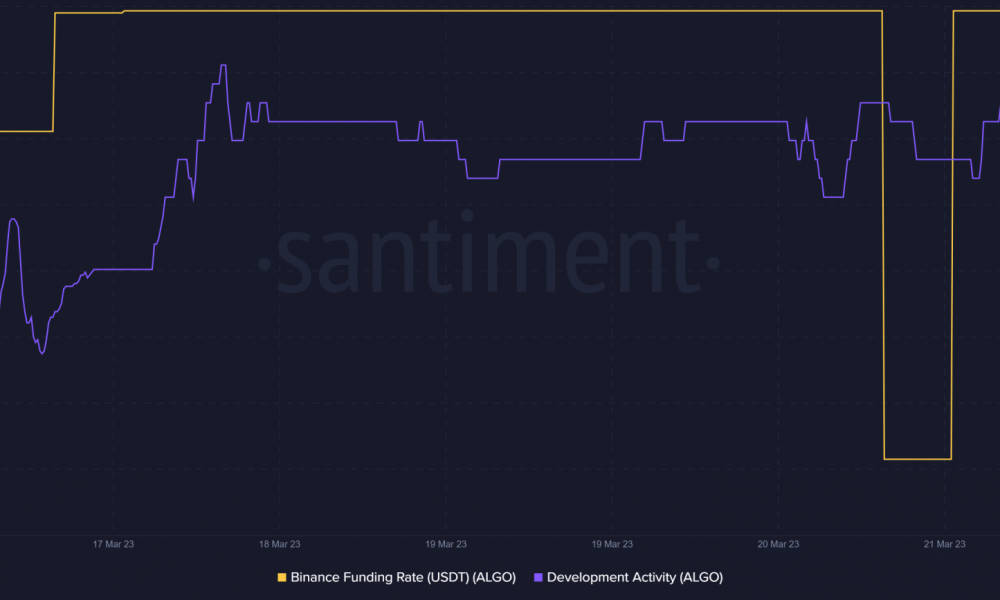
Task: Select the 20 Mar 23 axis date label
Action: pos(778,544)
